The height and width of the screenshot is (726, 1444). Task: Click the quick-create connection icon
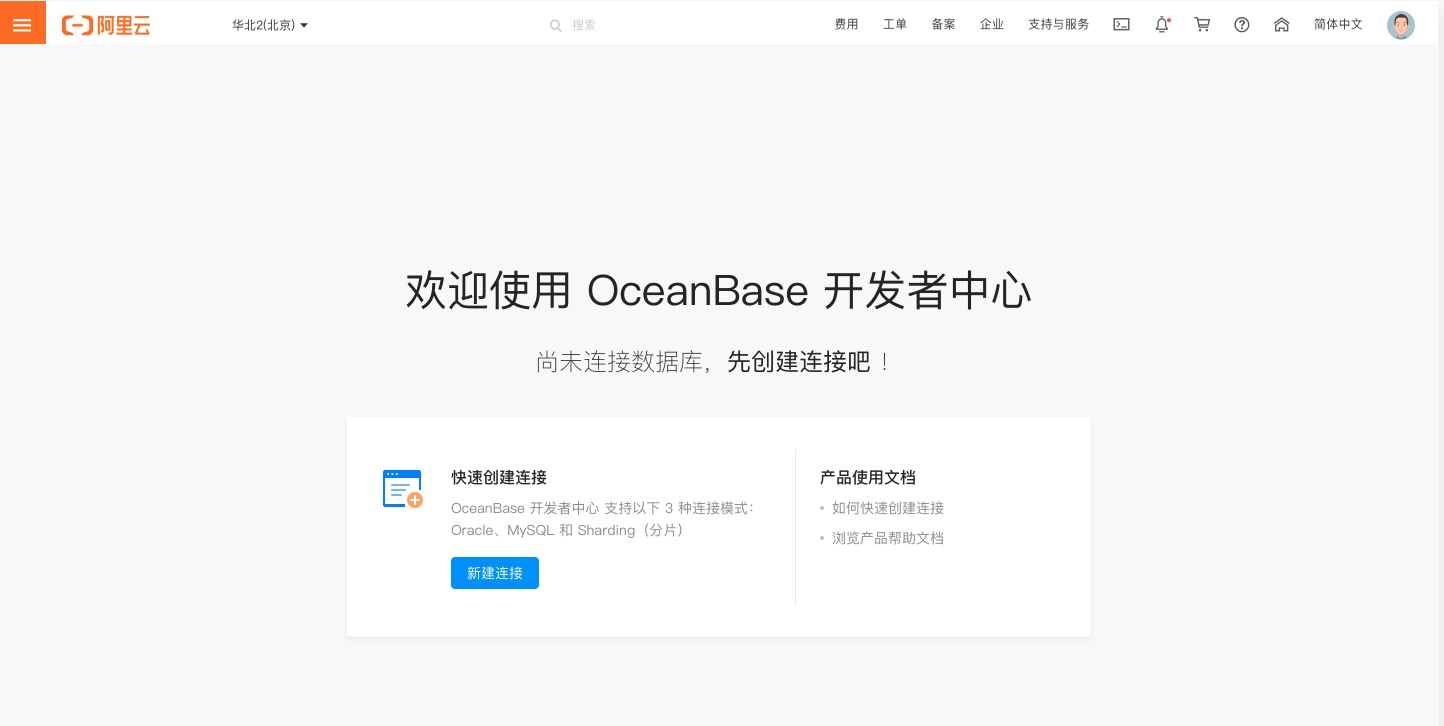point(403,489)
